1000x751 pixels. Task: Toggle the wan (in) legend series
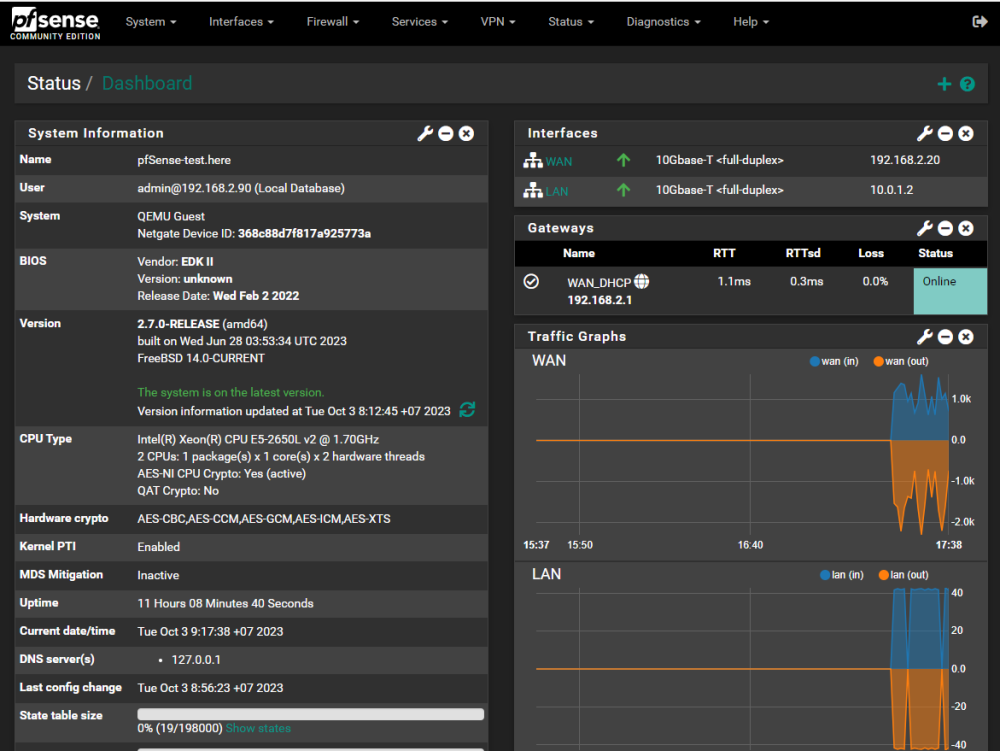click(x=834, y=361)
